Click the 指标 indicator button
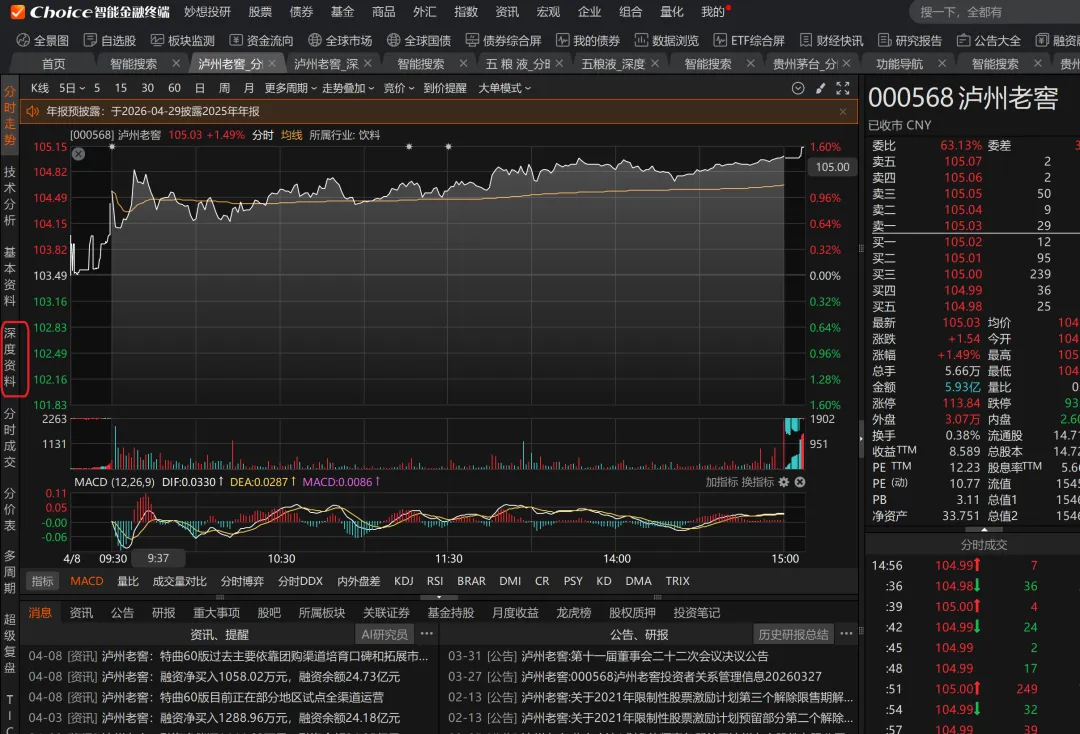 [x=42, y=581]
